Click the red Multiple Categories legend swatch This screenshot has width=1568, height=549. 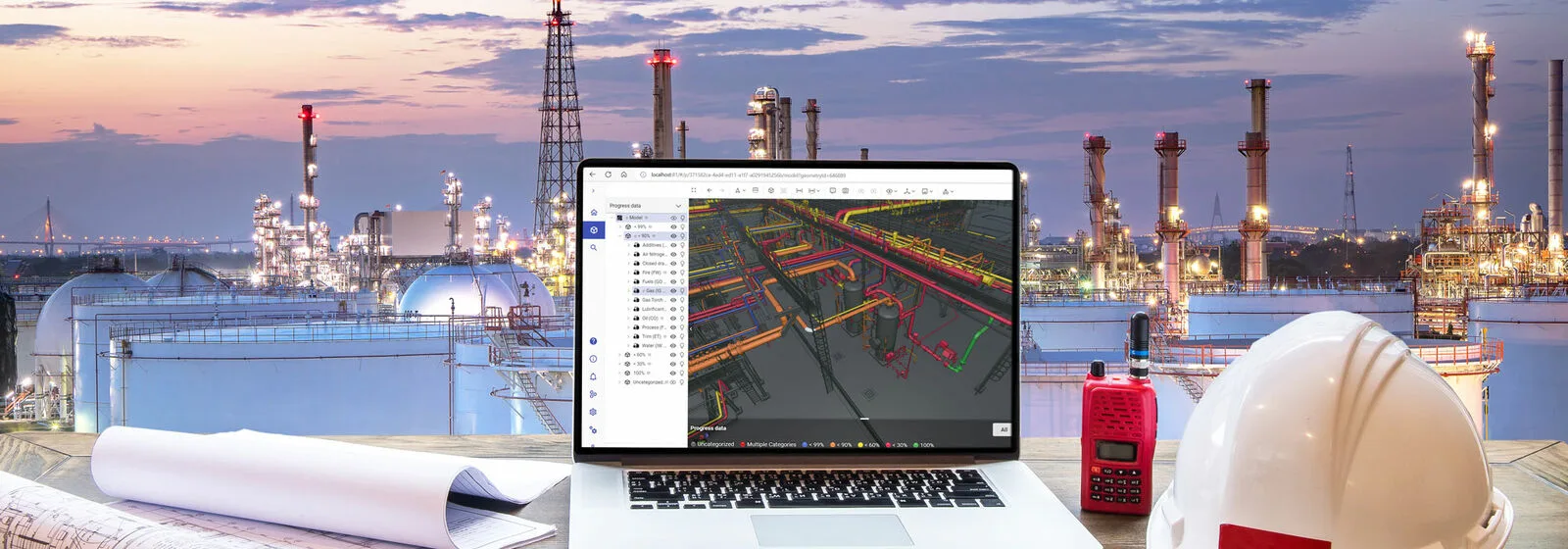coord(743,444)
